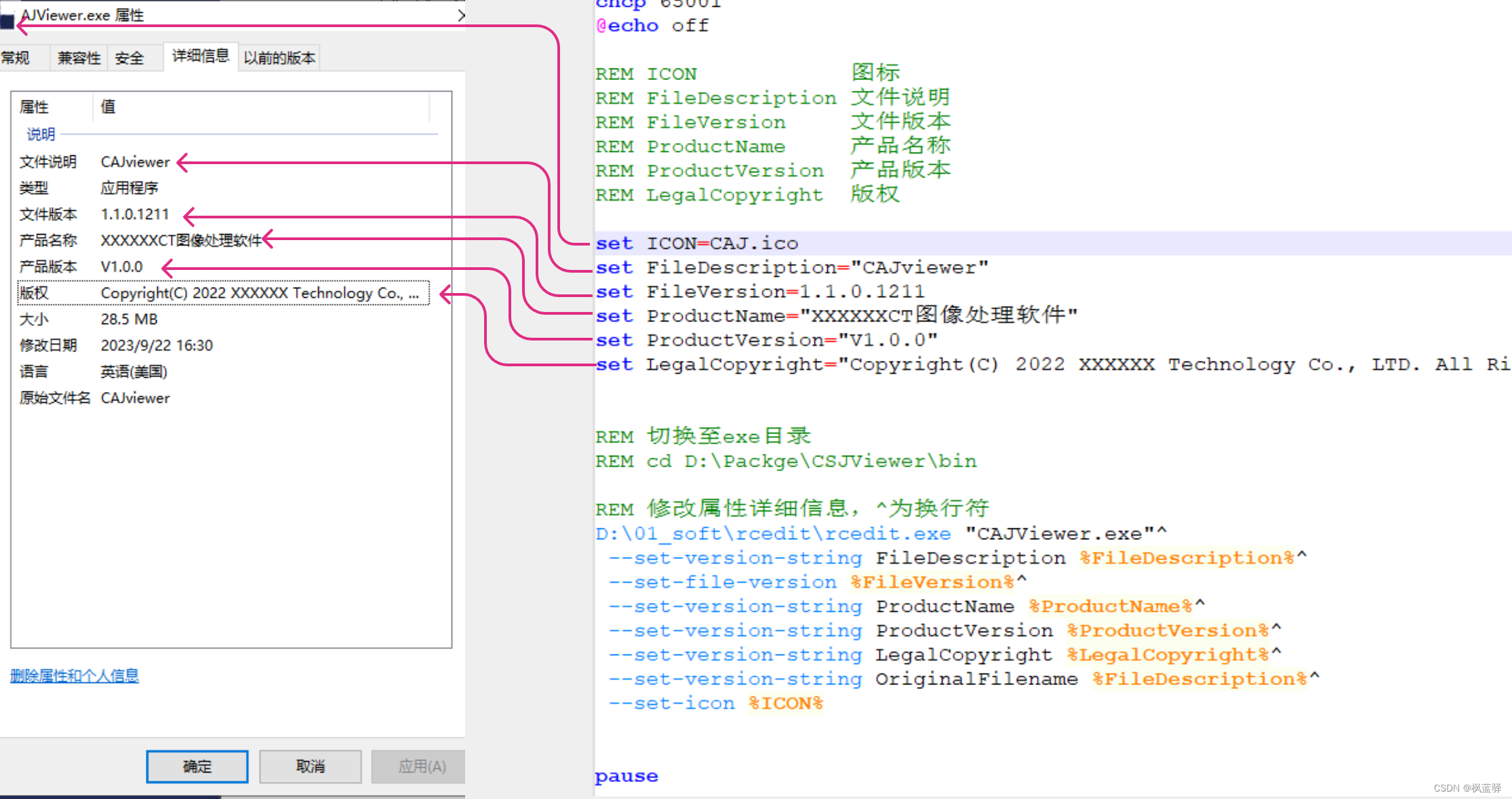Image resolution: width=1512 pixels, height=799 pixels.
Task: Click the highlighted set ICON=CAJ.ico line
Action: click(697, 243)
